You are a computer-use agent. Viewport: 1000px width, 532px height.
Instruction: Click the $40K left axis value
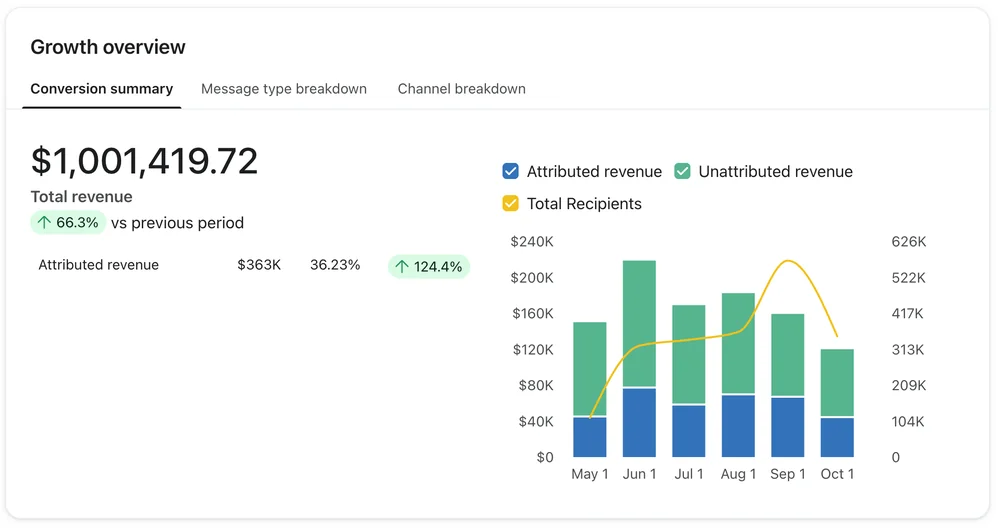point(535,421)
